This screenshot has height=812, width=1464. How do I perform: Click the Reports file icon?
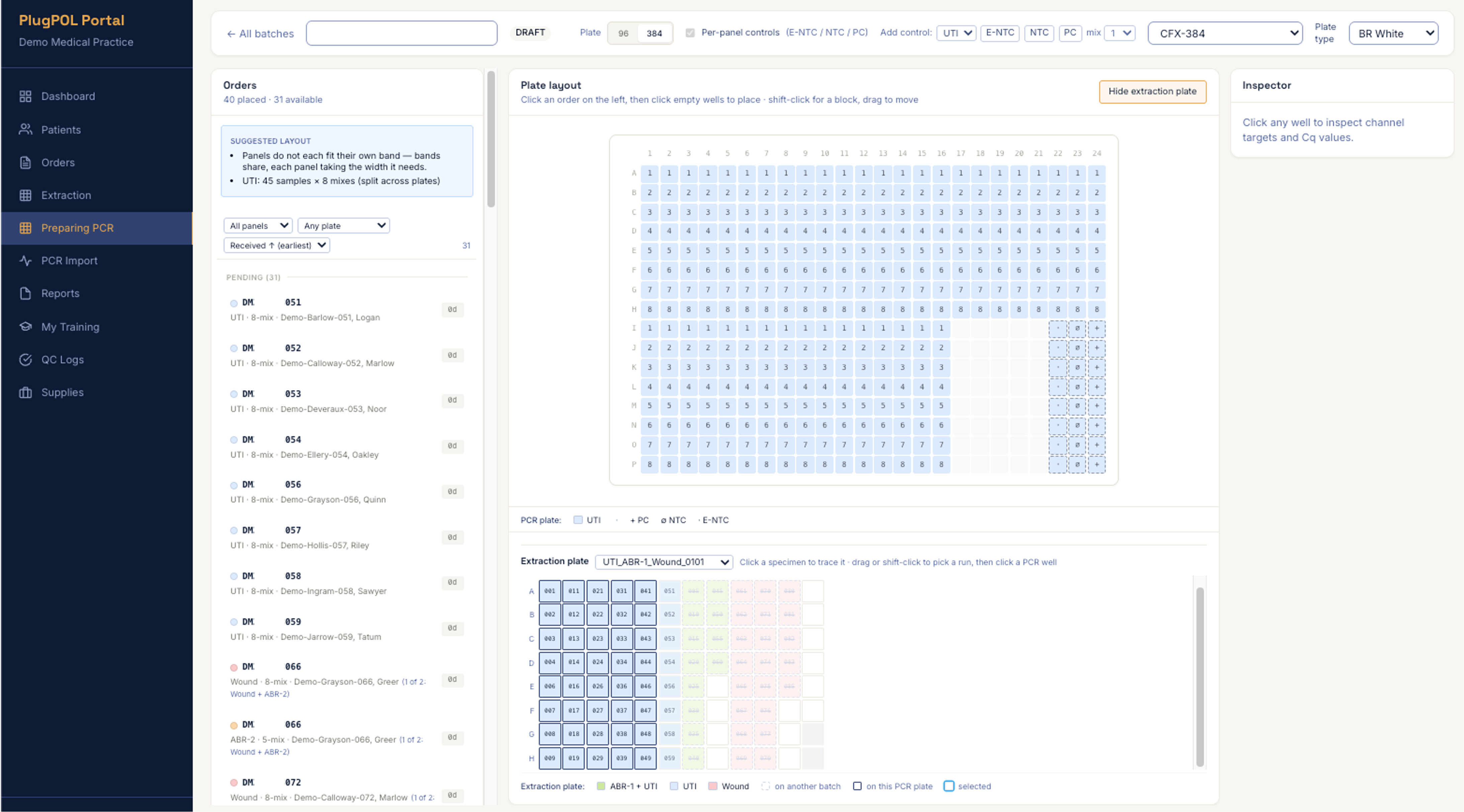pyautogui.click(x=25, y=294)
